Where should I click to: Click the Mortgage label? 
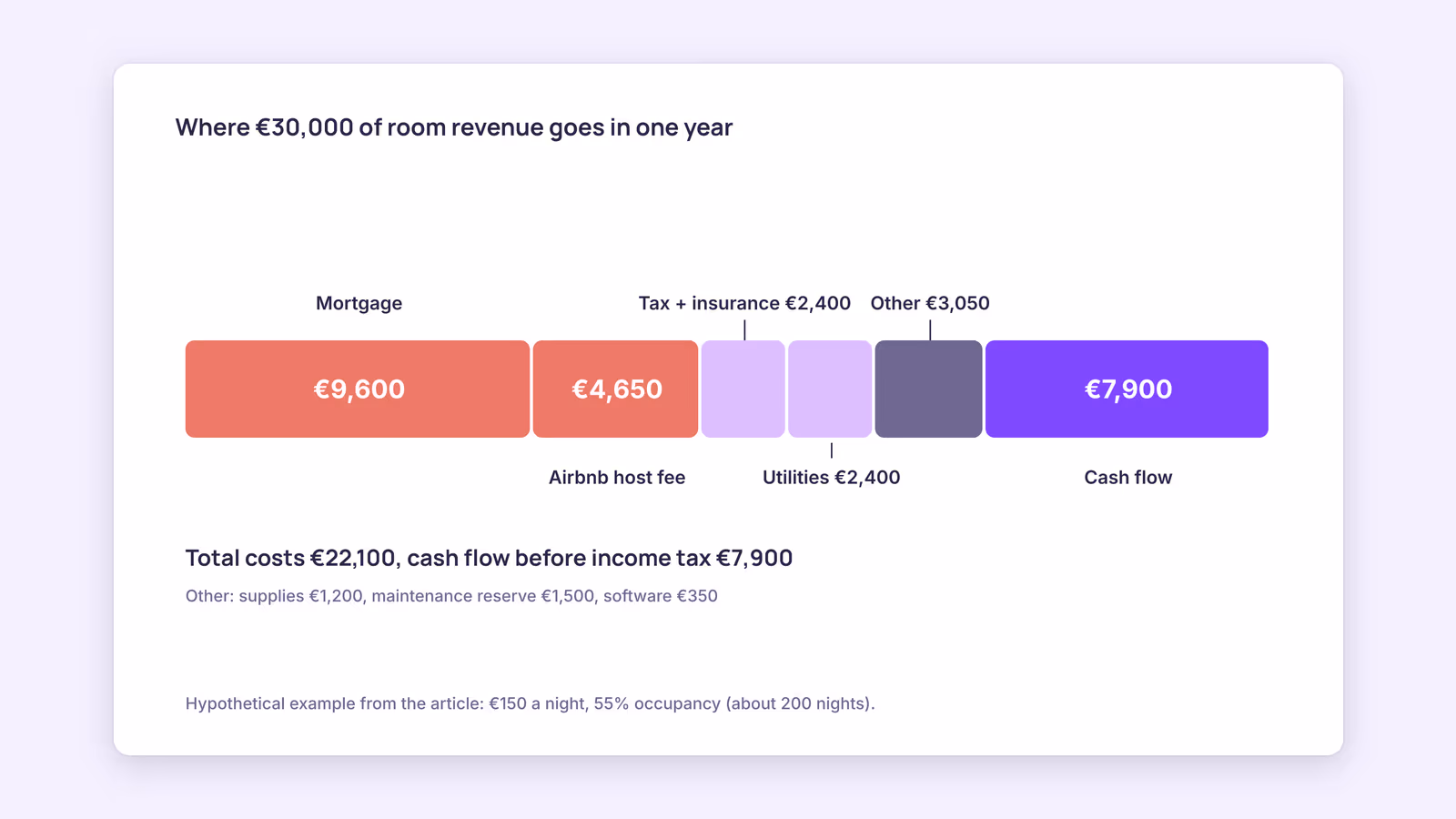(x=359, y=303)
